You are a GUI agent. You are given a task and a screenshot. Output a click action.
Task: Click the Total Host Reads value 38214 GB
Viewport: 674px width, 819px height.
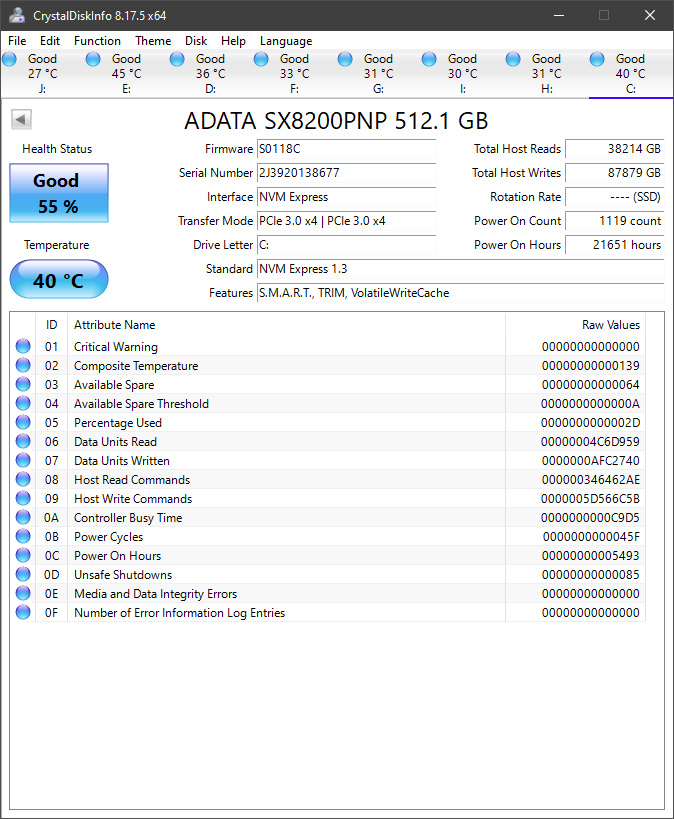tap(614, 149)
